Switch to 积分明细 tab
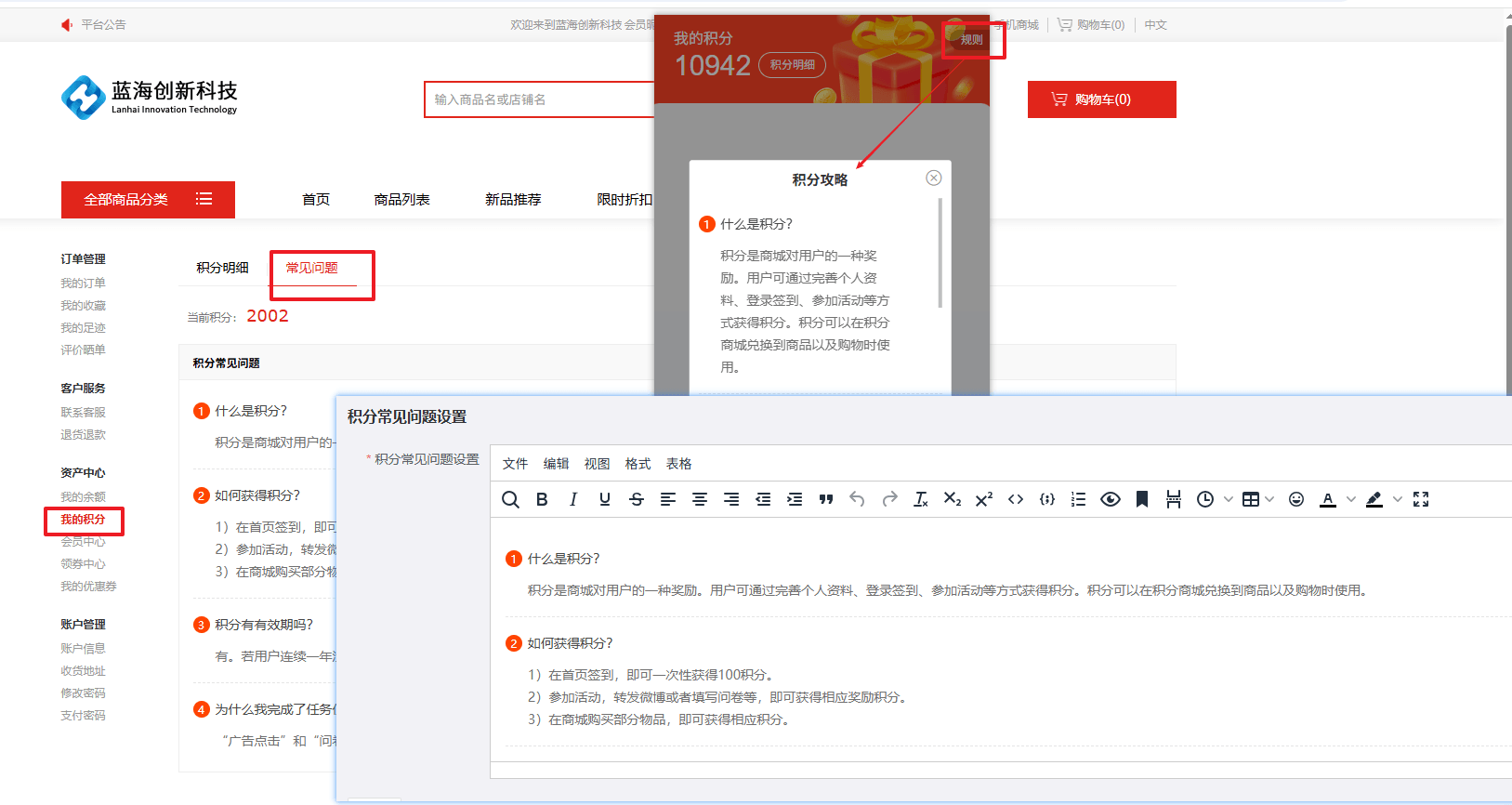The width and height of the screenshot is (1512, 805). (x=222, y=268)
